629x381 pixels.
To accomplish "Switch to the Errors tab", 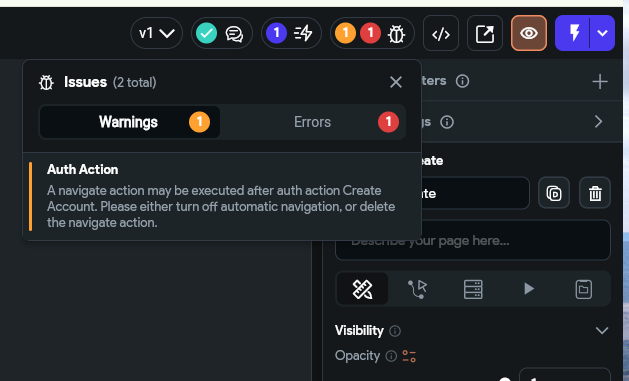I will [313, 122].
